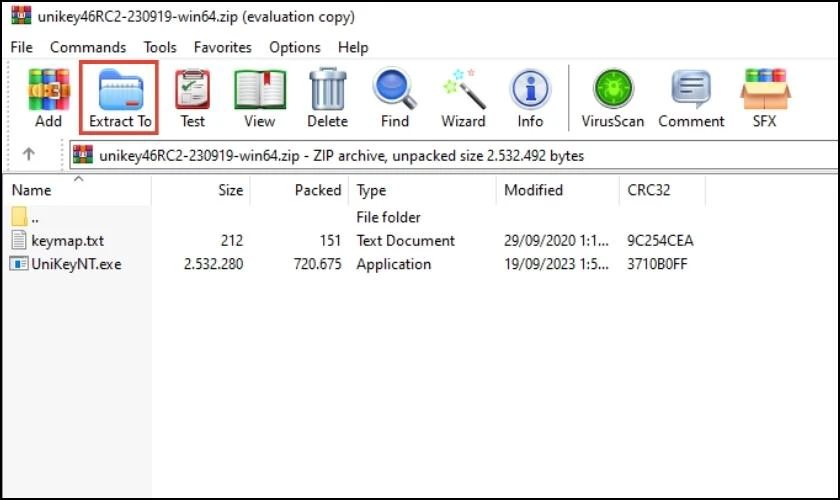The image size is (840, 500).
Task: Click CRC32 value 9C254CEA
Action: [x=660, y=241]
